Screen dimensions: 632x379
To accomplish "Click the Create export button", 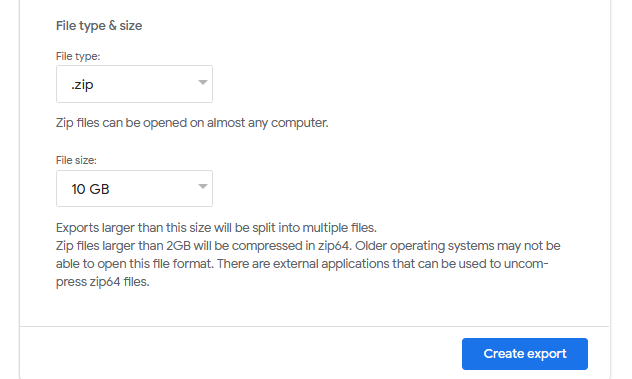I will pyautogui.click(x=525, y=354).
